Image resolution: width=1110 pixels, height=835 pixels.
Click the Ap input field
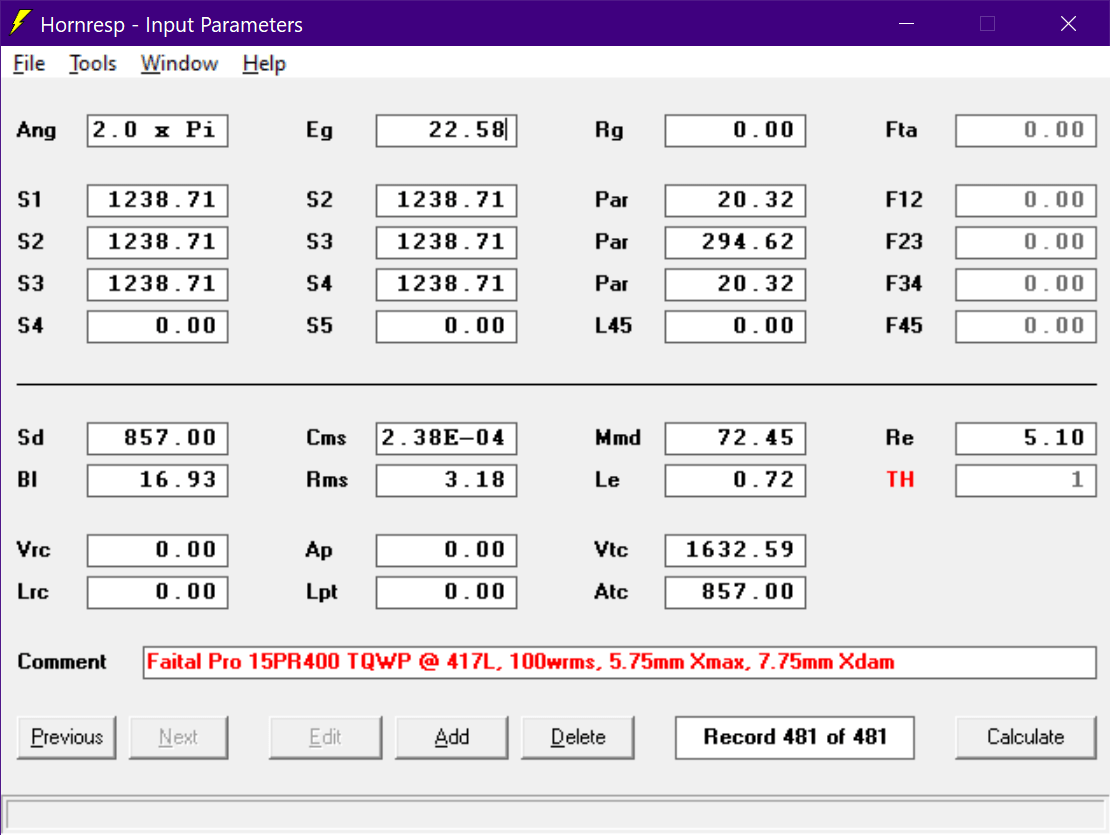(x=447, y=550)
